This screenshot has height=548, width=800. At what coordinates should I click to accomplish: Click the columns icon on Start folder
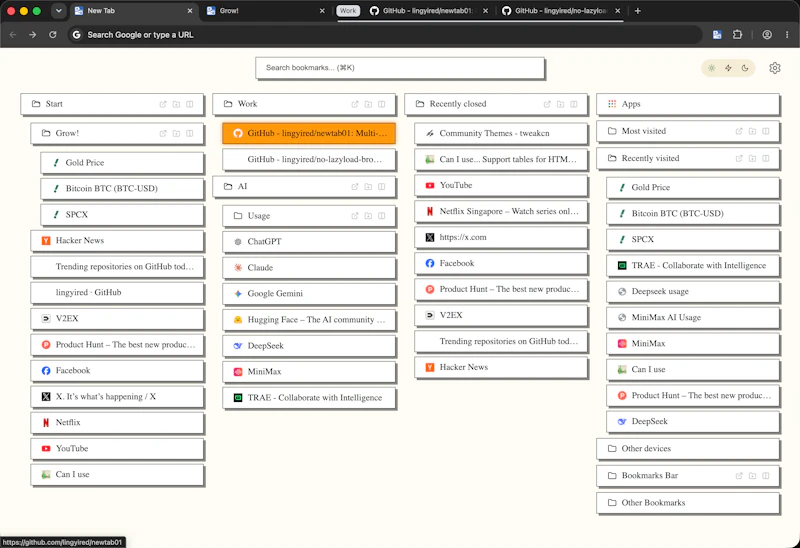point(189,104)
